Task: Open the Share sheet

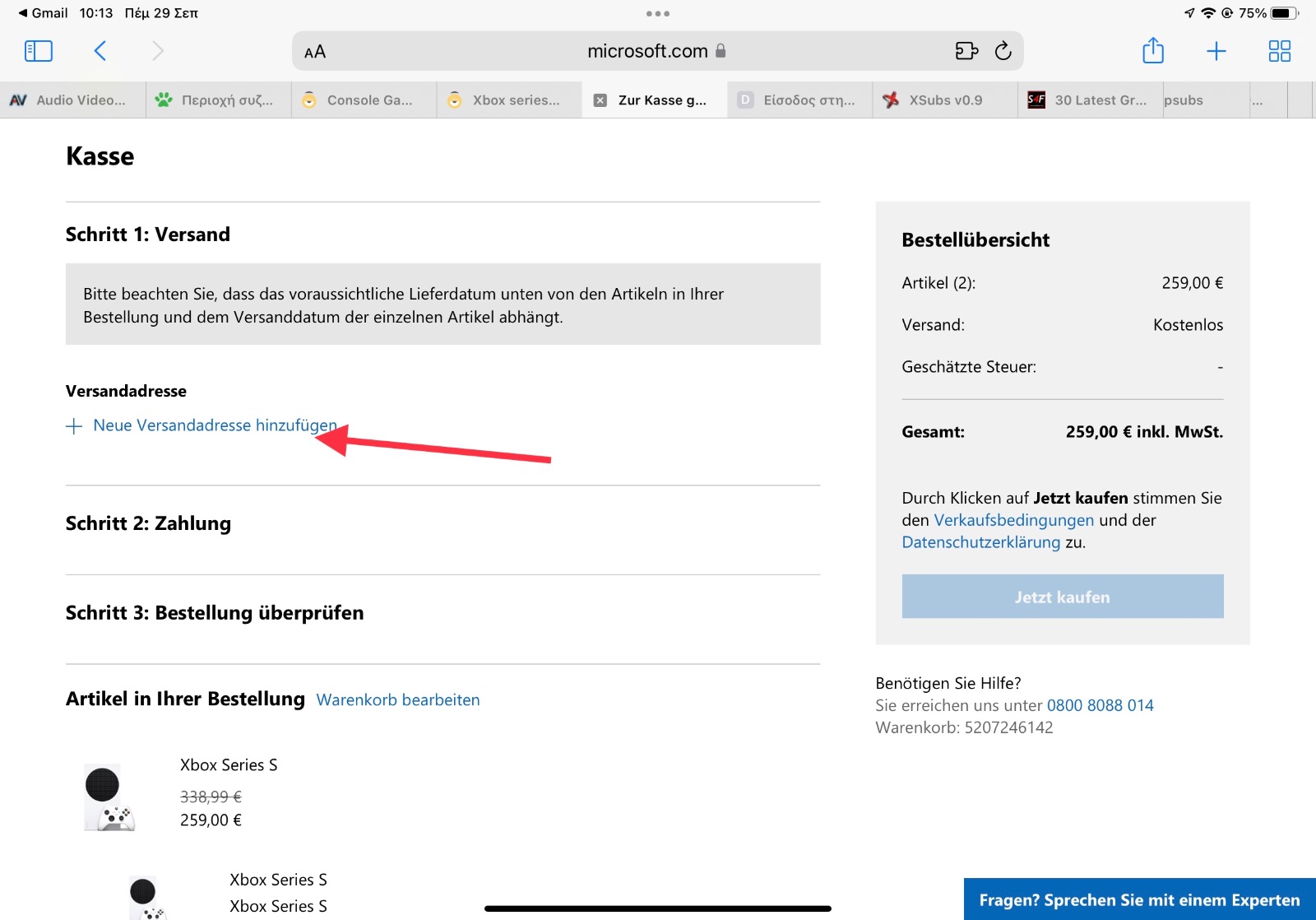Action: click(1153, 50)
